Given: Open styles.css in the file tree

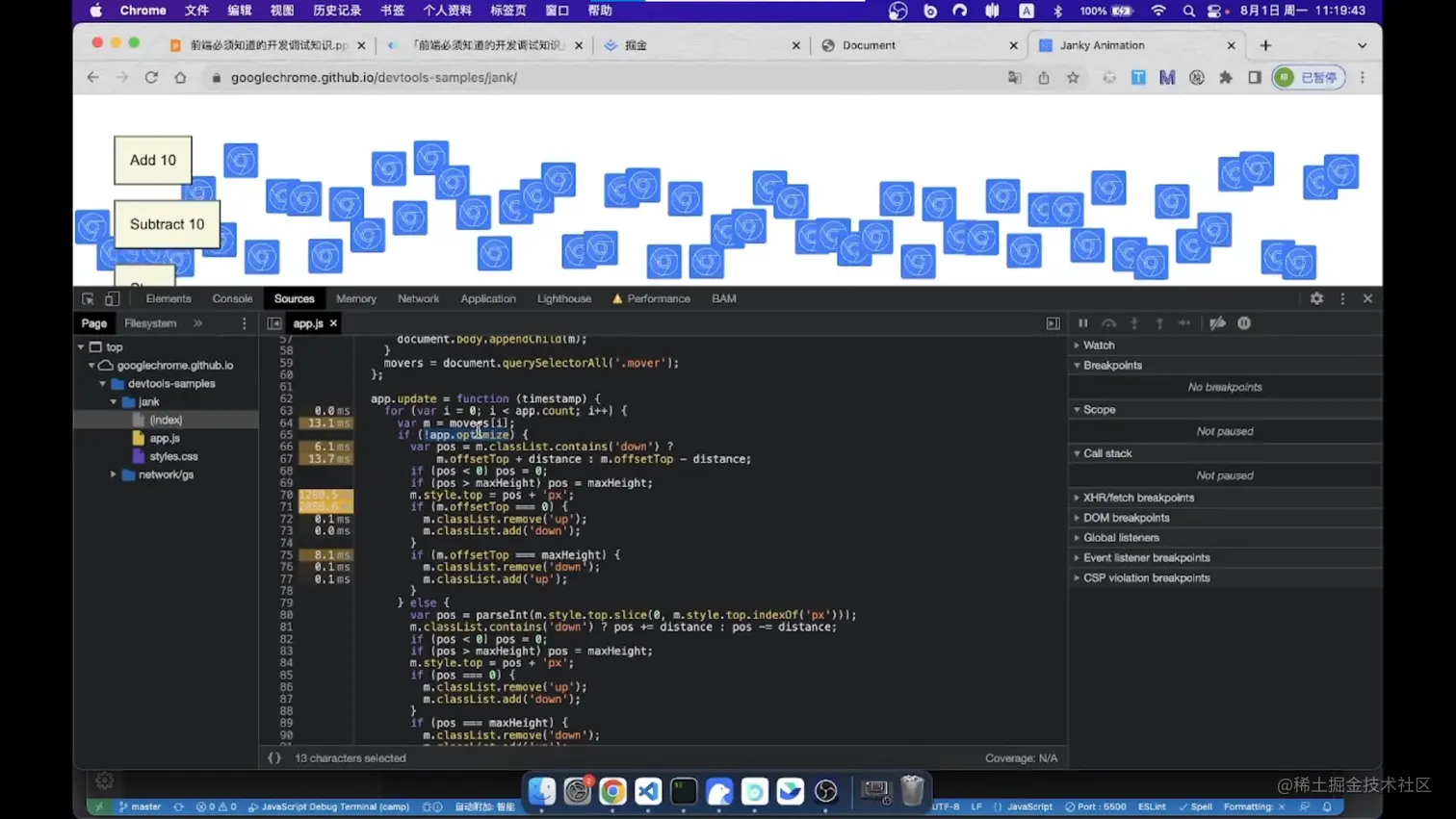Looking at the screenshot, I should coord(173,456).
